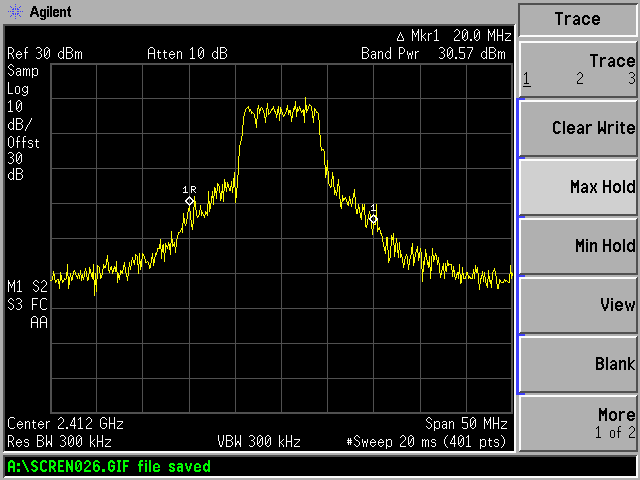Viewport: 640px width, 480px height.
Task: Click the Res BW 300 kHz annotation
Action: tap(59, 441)
